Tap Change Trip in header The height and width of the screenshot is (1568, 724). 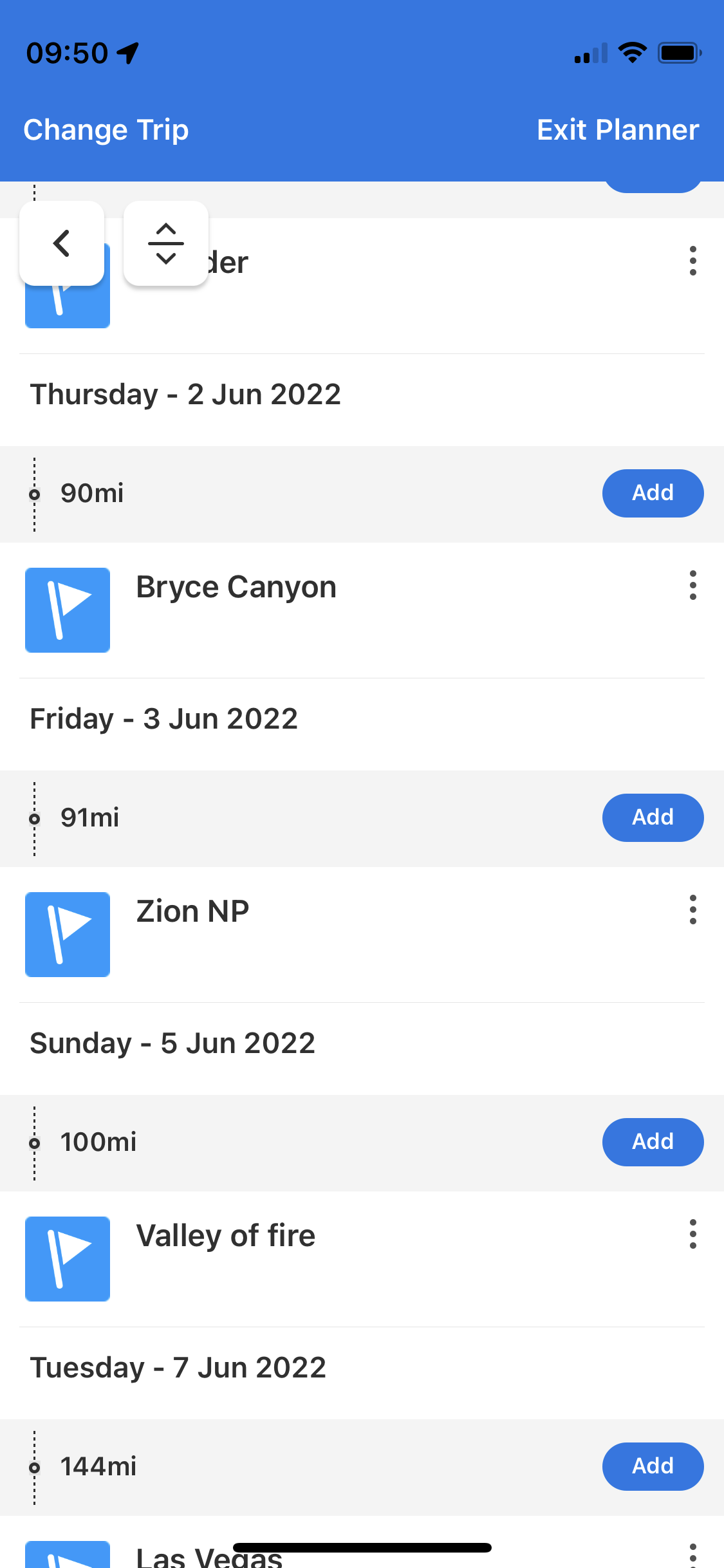click(x=106, y=130)
